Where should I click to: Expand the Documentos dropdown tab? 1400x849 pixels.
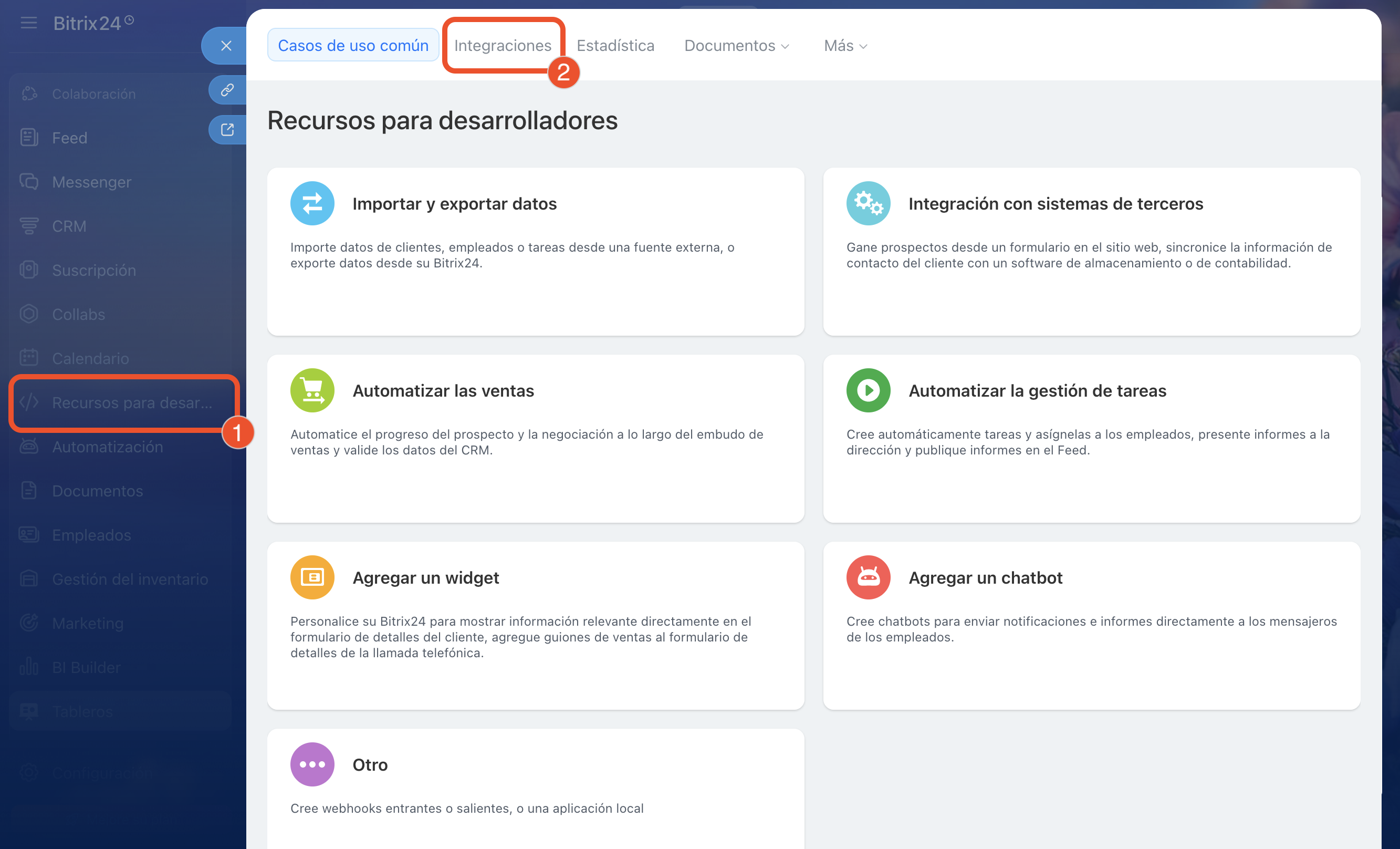click(x=736, y=46)
